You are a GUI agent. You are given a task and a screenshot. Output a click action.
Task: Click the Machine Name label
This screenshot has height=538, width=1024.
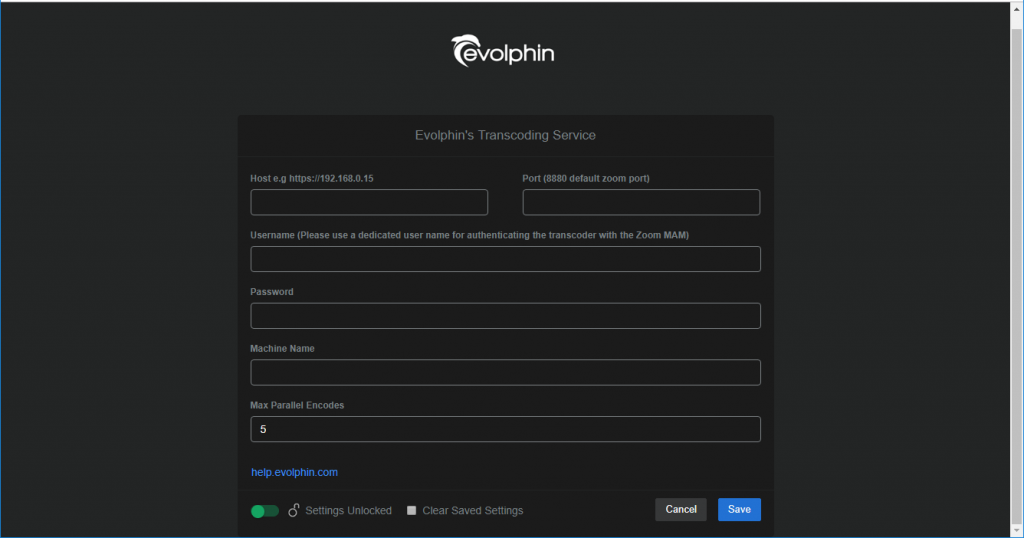(x=282, y=349)
